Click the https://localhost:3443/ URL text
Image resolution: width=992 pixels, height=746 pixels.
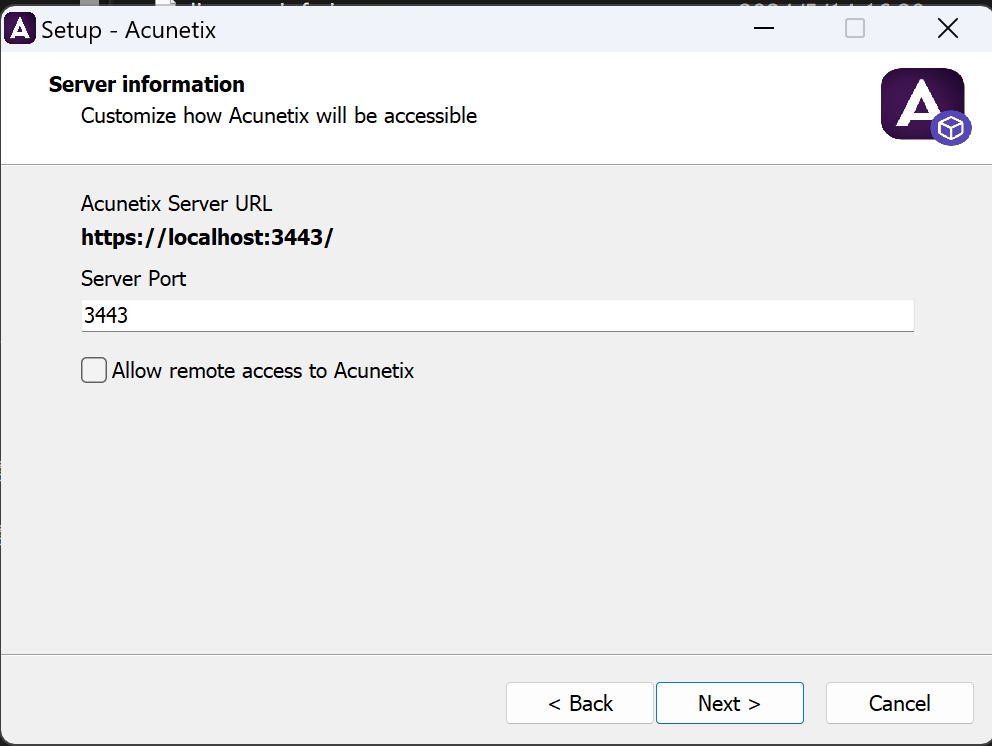pos(207,238)
